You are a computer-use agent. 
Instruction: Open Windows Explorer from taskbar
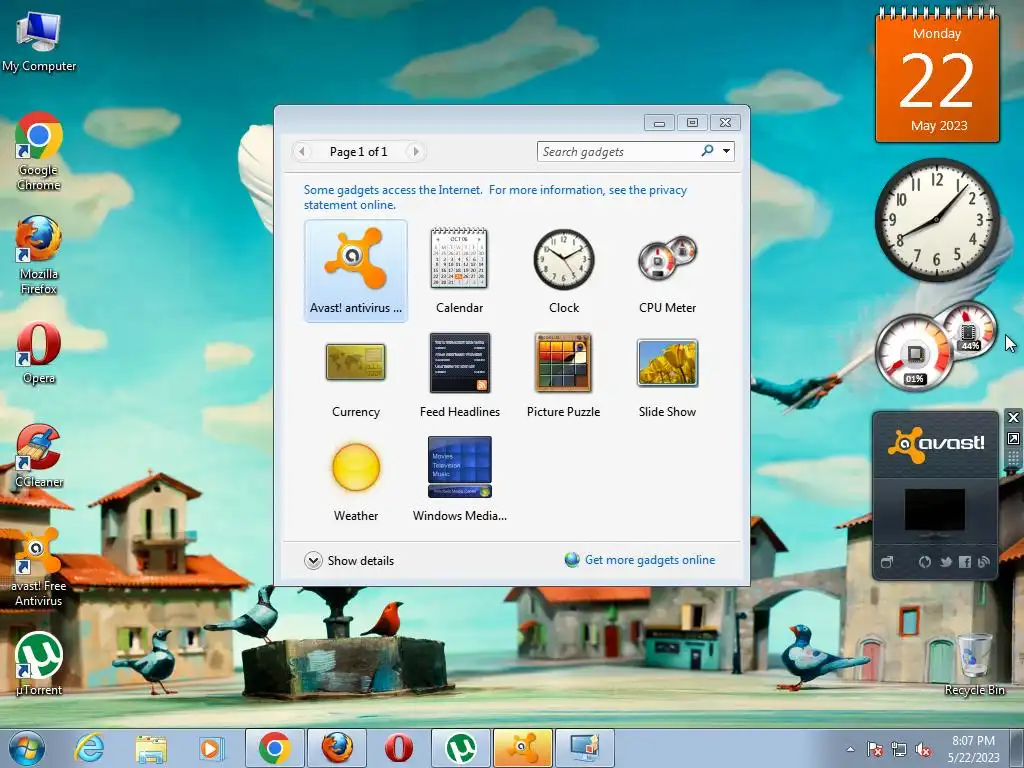click(x=151, y=748)
